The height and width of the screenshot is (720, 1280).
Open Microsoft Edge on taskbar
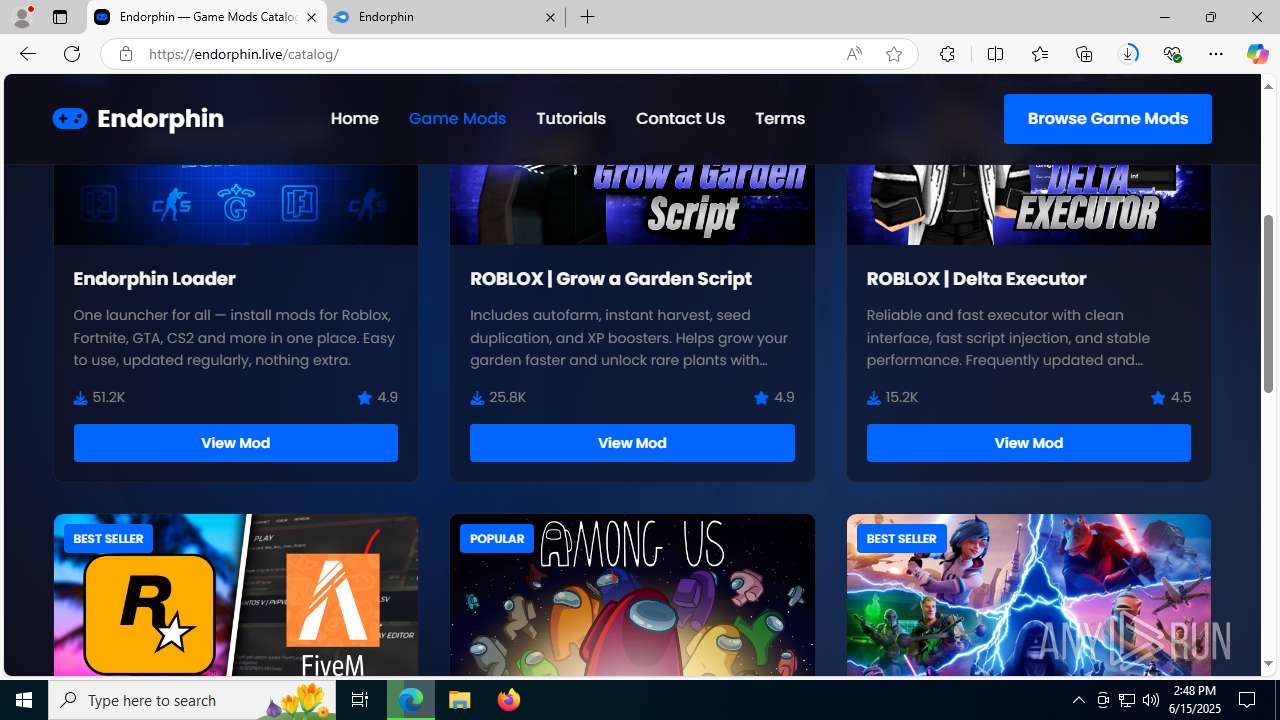click(x=411, y=700)
